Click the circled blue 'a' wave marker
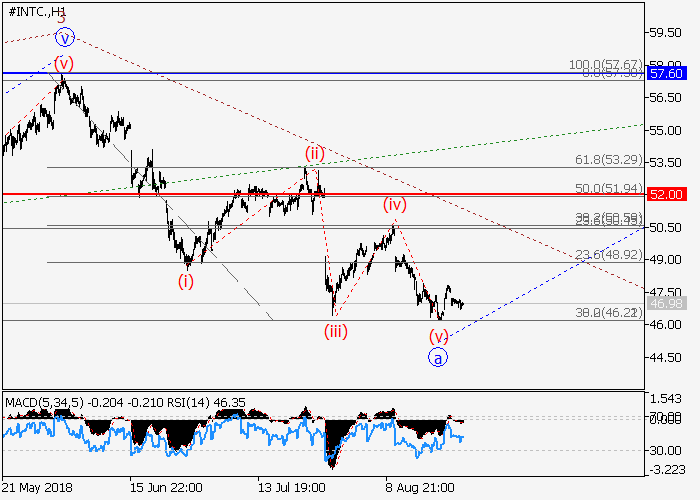700x500 pixels. pos(438,356)
